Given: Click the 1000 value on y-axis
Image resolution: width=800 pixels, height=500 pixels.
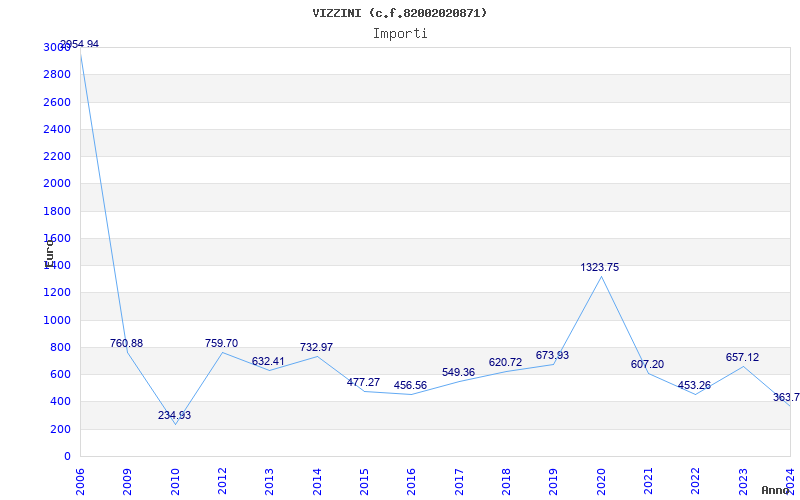Looking at the screenshot, I should tap(57, 320).
